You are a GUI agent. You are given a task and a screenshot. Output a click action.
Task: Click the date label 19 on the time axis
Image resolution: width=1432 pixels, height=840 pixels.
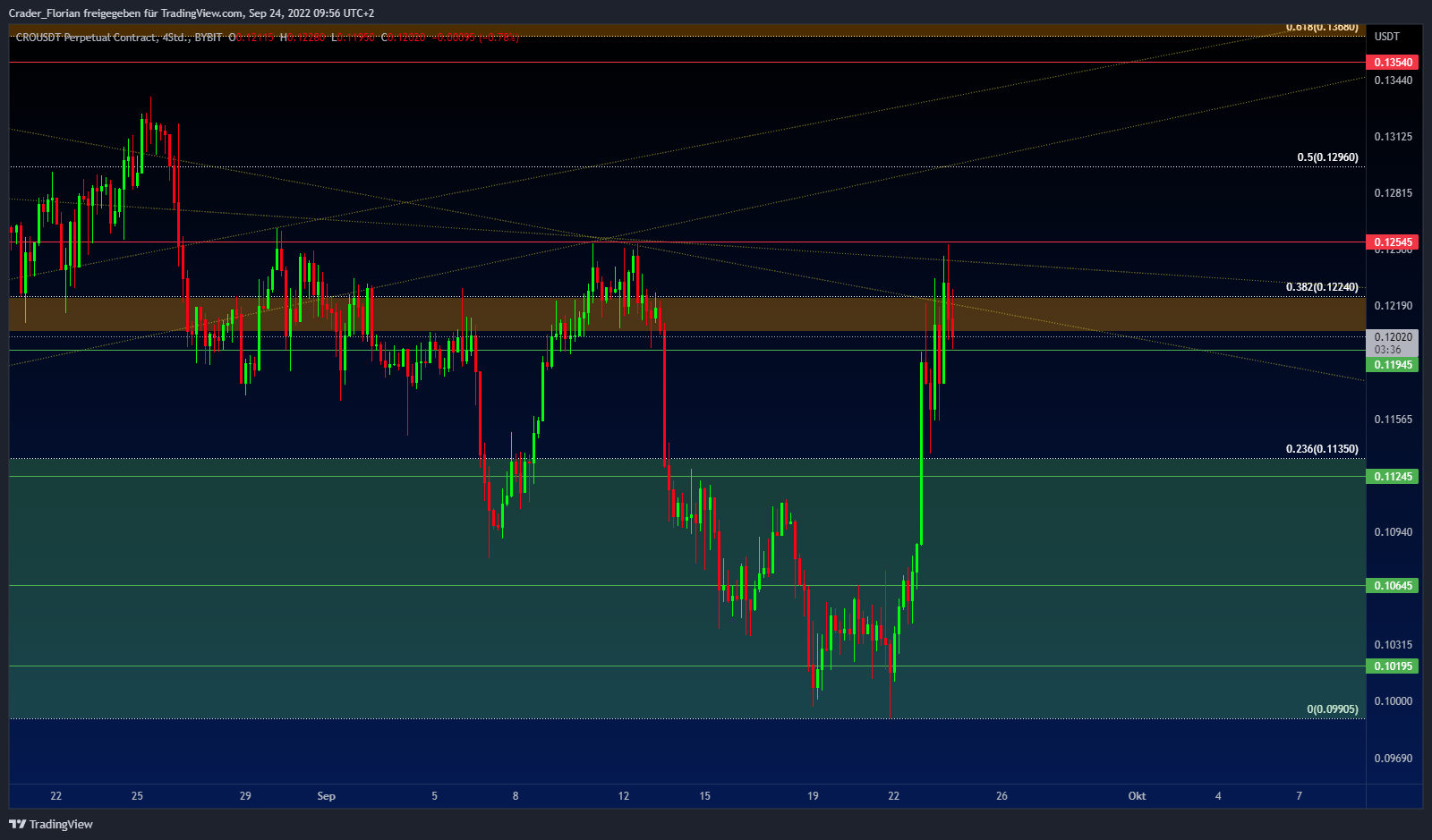coord(813,796)
